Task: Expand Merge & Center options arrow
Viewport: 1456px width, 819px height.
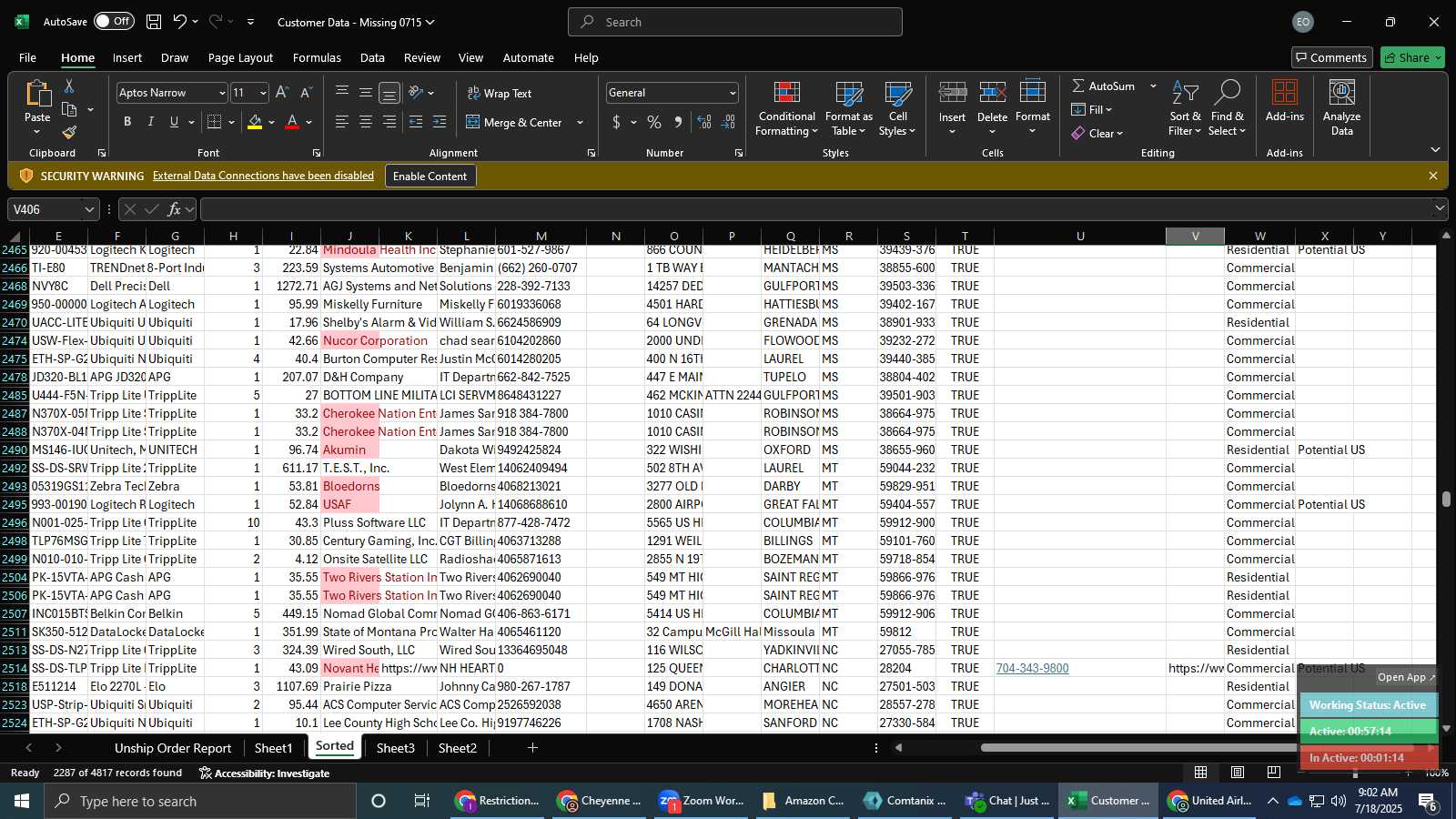Action: (580, 122)
